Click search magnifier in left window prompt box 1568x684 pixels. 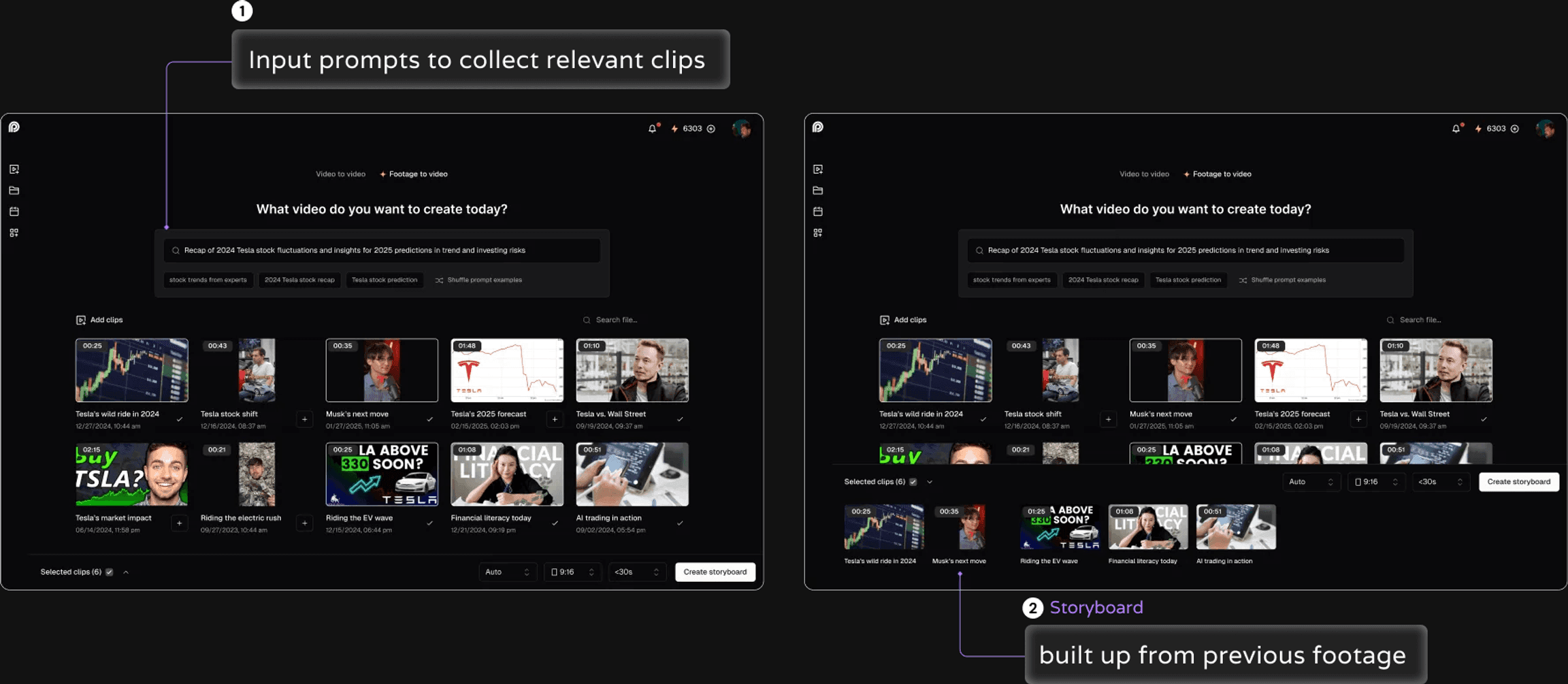click(x=176, y=250)
